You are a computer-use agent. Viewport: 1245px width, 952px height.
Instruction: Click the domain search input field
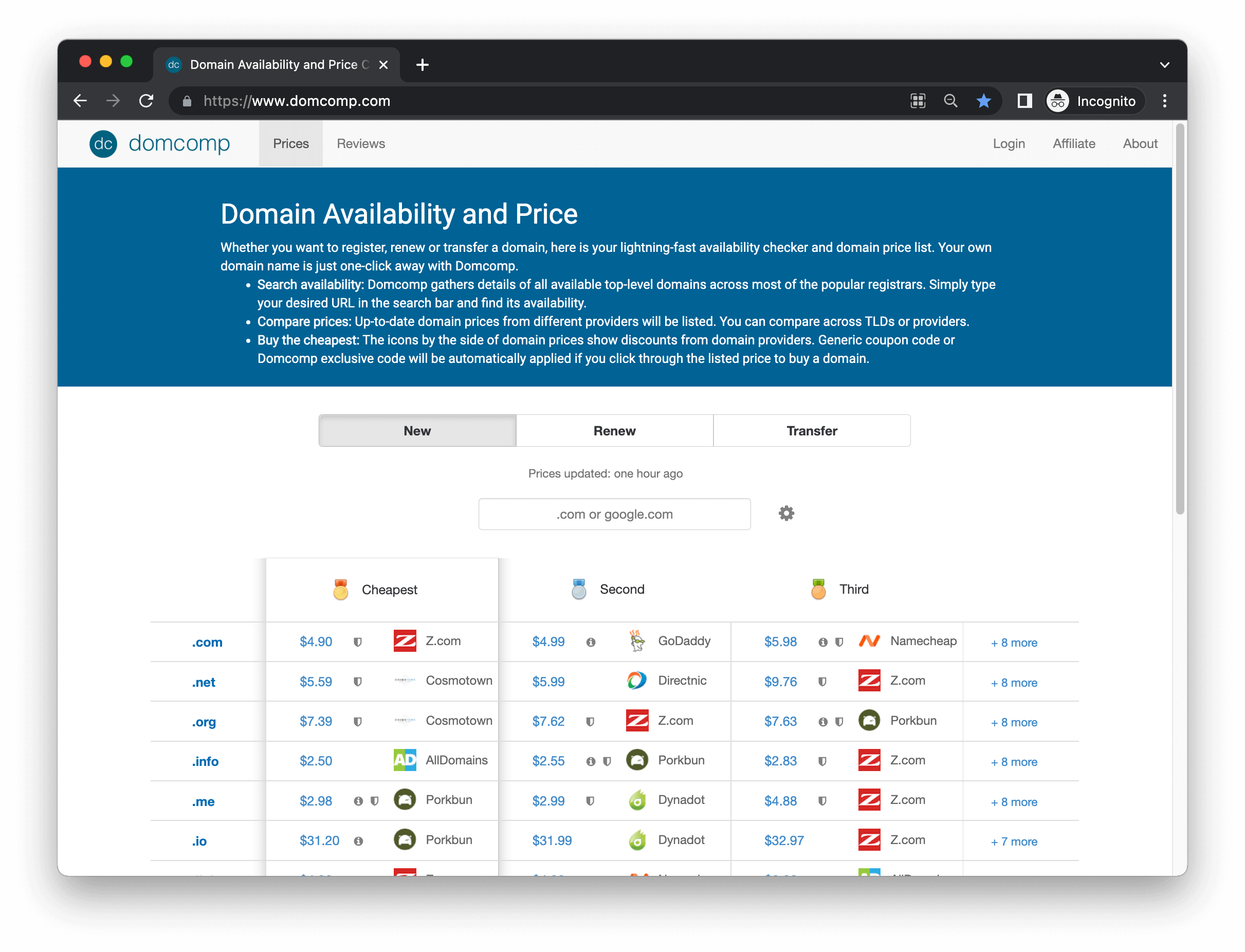pos(614,513)
